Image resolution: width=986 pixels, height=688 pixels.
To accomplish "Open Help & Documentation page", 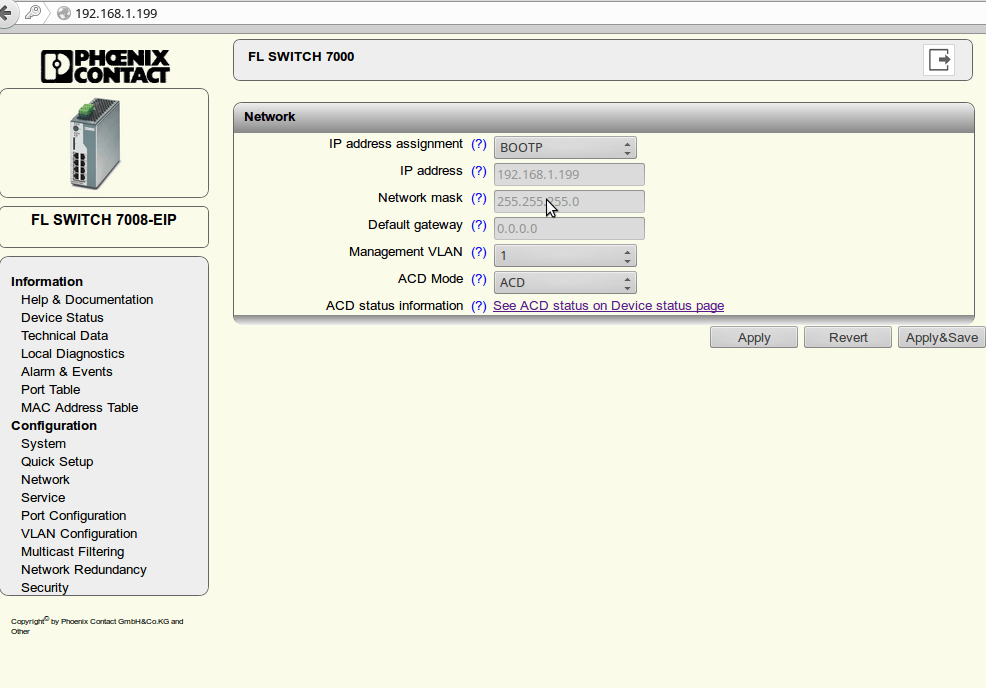I will (87, 300).
